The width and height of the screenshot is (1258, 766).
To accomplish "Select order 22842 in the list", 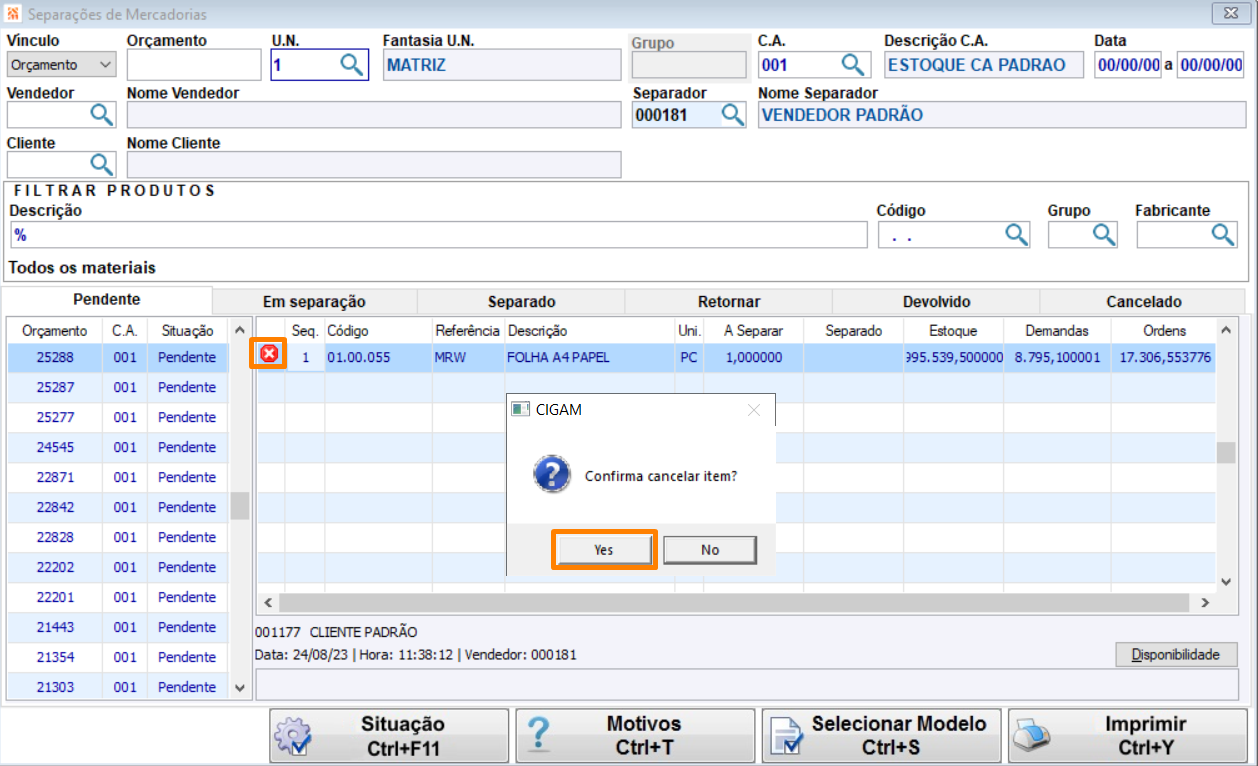I will [118, 507].
